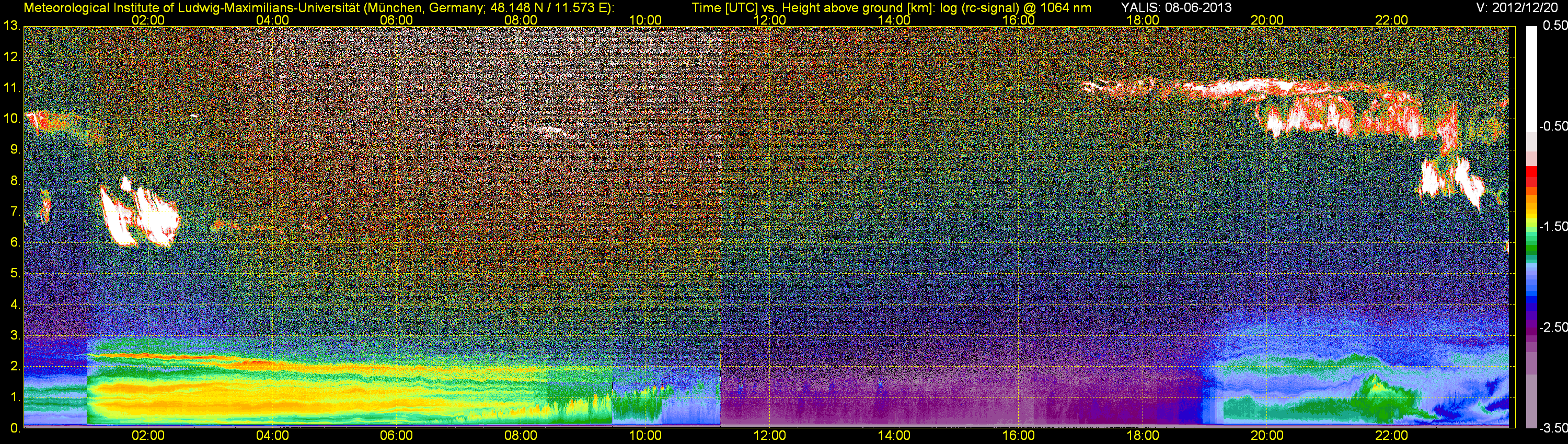The width and height of the screenshot is (1568, 444).
Task: Click the 14:00 label on the bottom time axis
Action: pyautogui.click(x=894, y=436)
